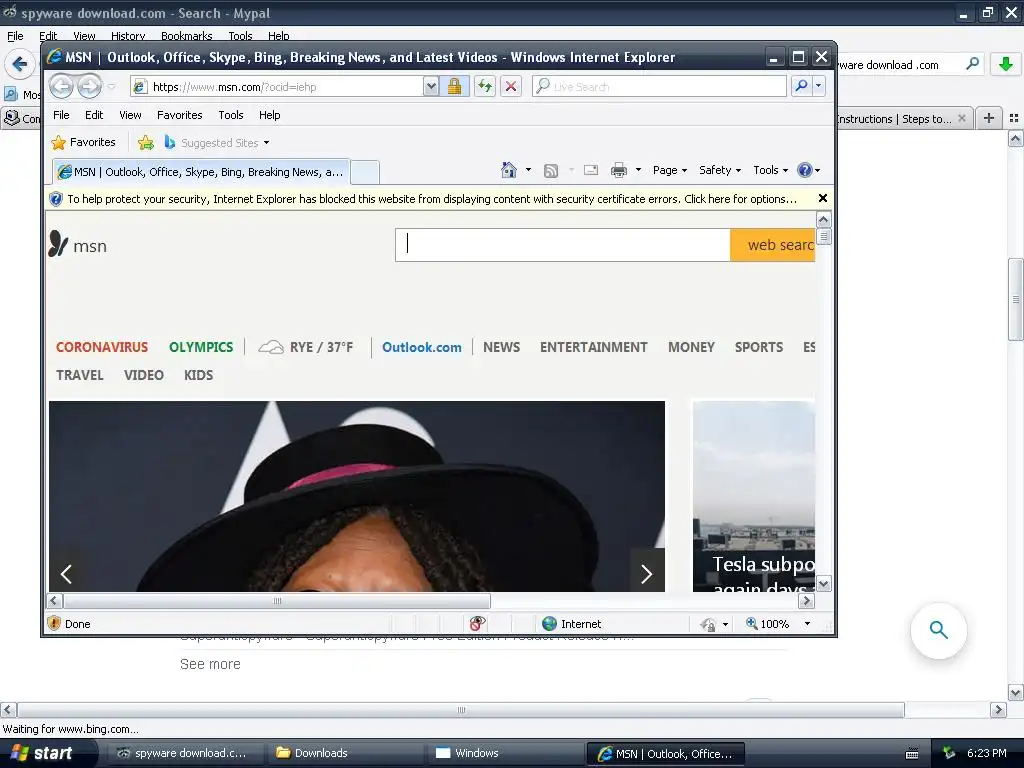
Task: Click the IE page horizontal scrollbar thumb
Action: click(277, 601)
